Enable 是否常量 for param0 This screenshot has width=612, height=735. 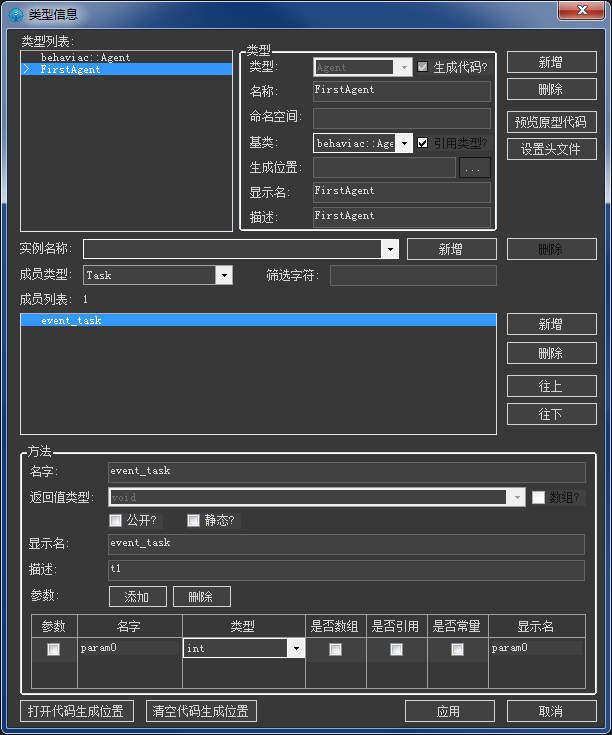coord(457,649)
